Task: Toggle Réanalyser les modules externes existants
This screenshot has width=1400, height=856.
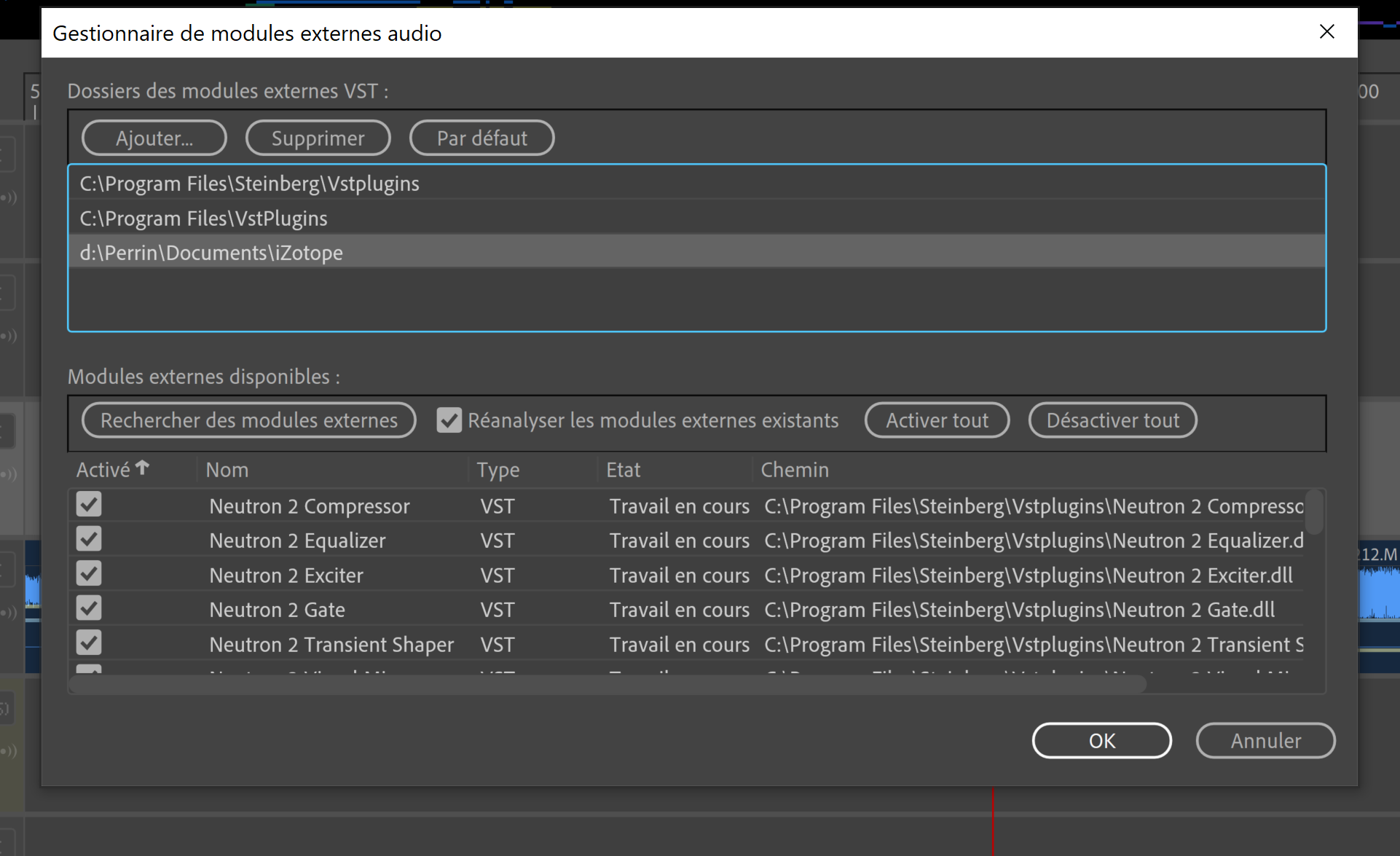Action: click(449, 420)
